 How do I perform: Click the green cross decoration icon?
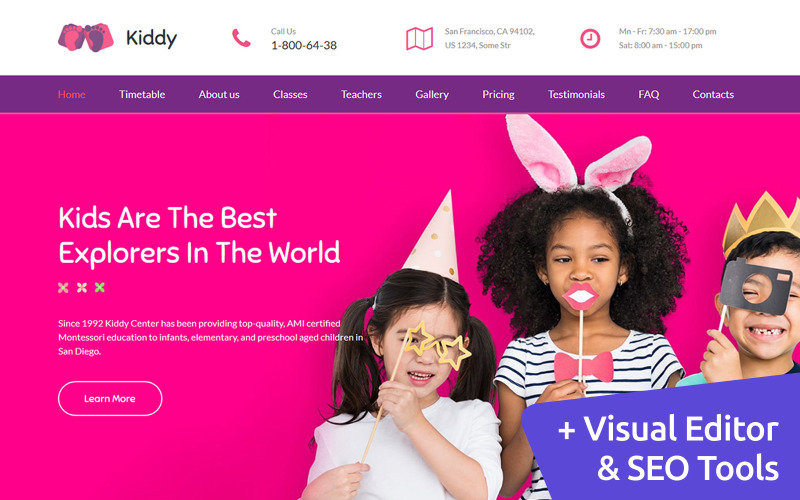pyautogui.click(x=99, y=287)
